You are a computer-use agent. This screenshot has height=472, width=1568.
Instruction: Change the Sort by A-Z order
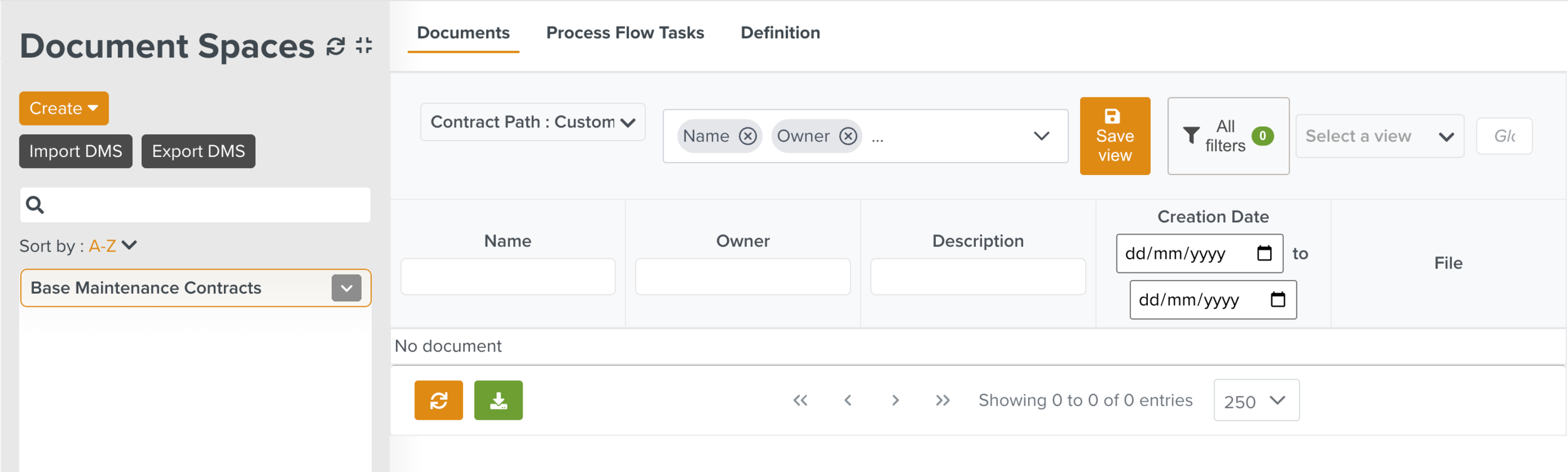[113, 246]
